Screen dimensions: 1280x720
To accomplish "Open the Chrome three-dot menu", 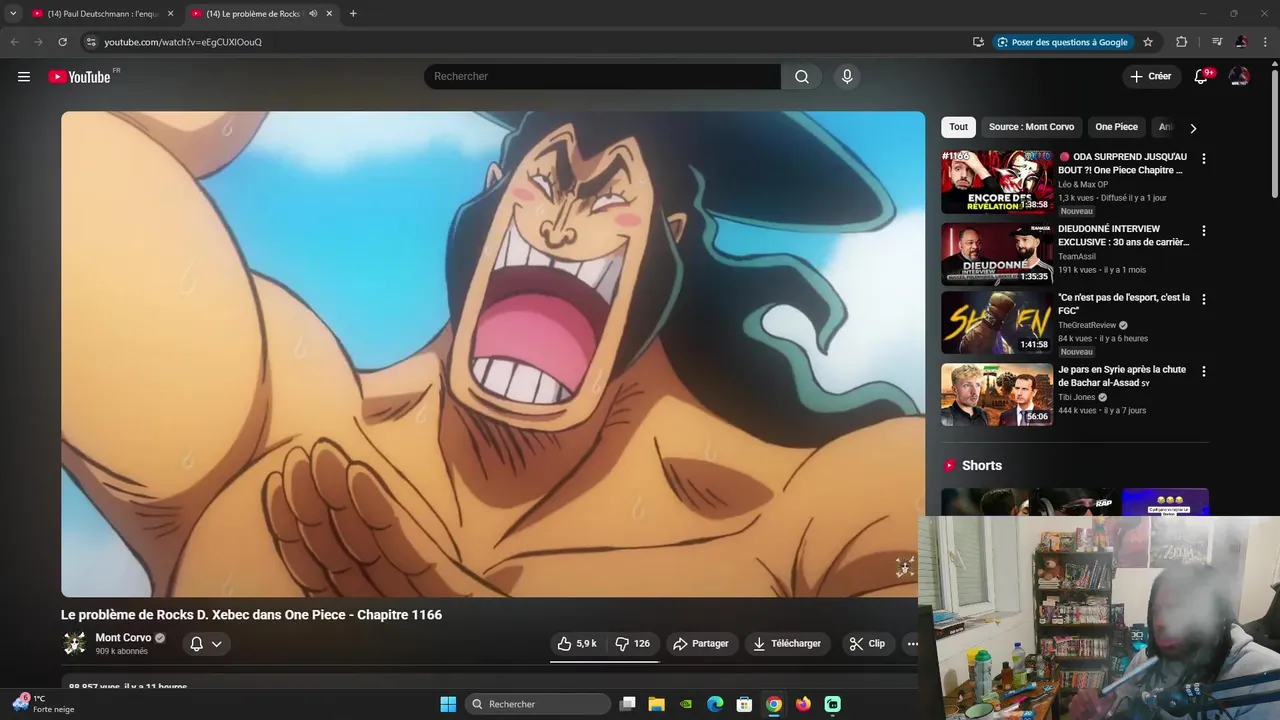I will 1266,42.
